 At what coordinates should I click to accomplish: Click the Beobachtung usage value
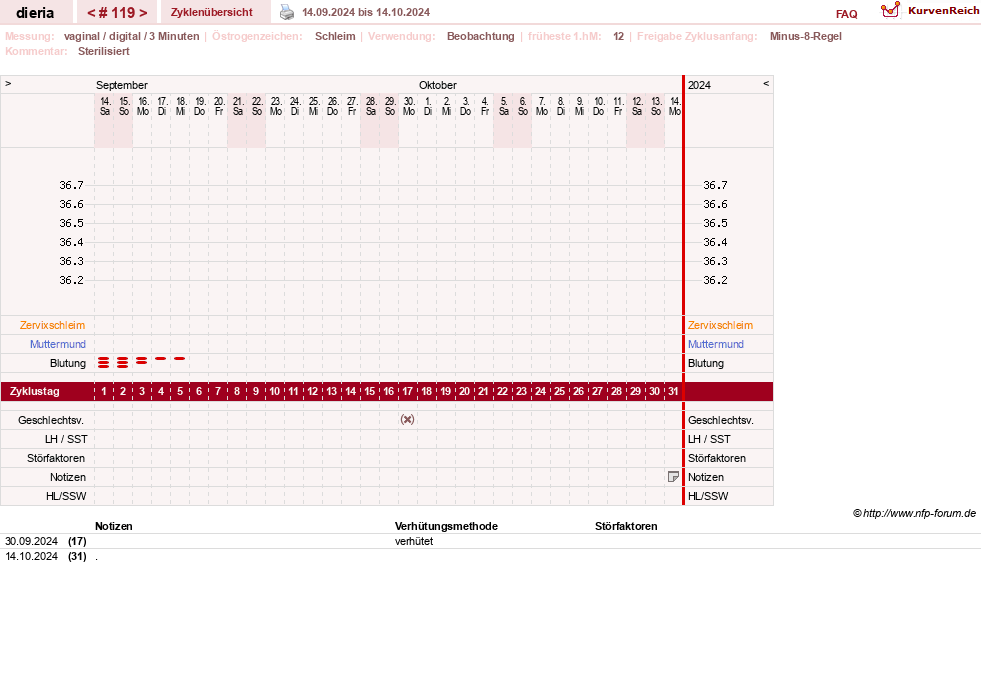pos(480,36)
